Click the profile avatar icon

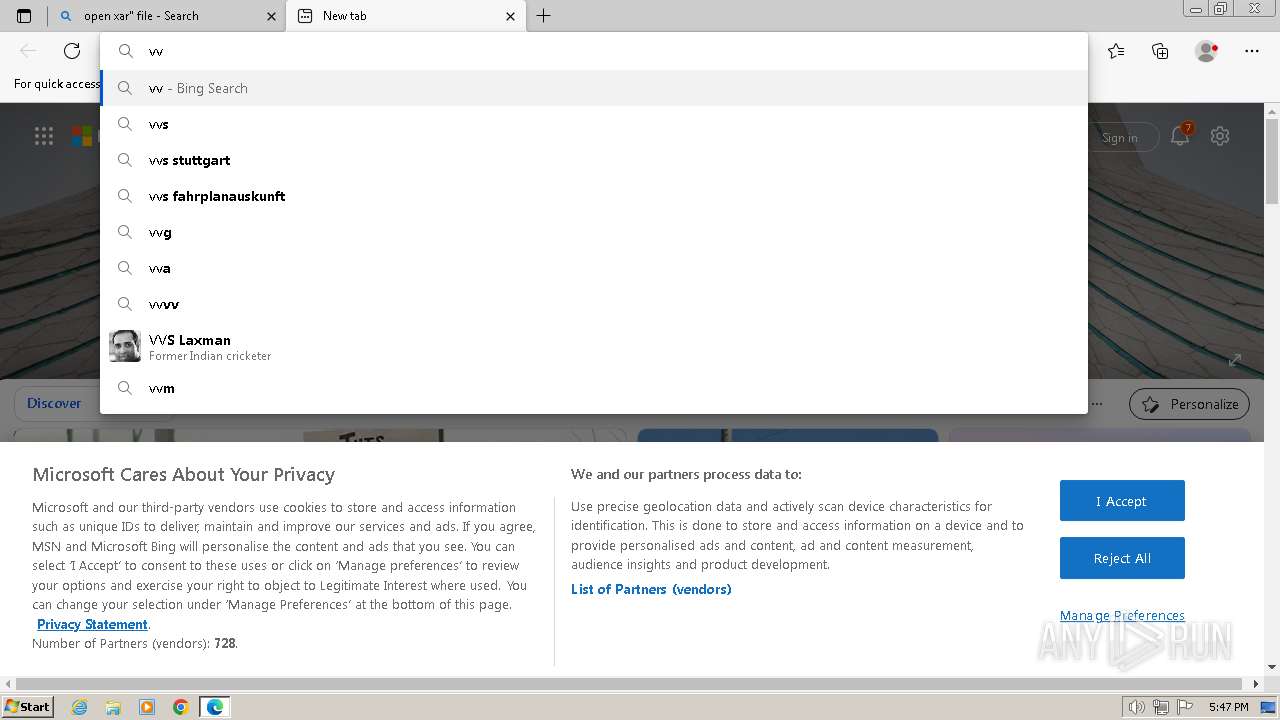tap(1206, 51)
